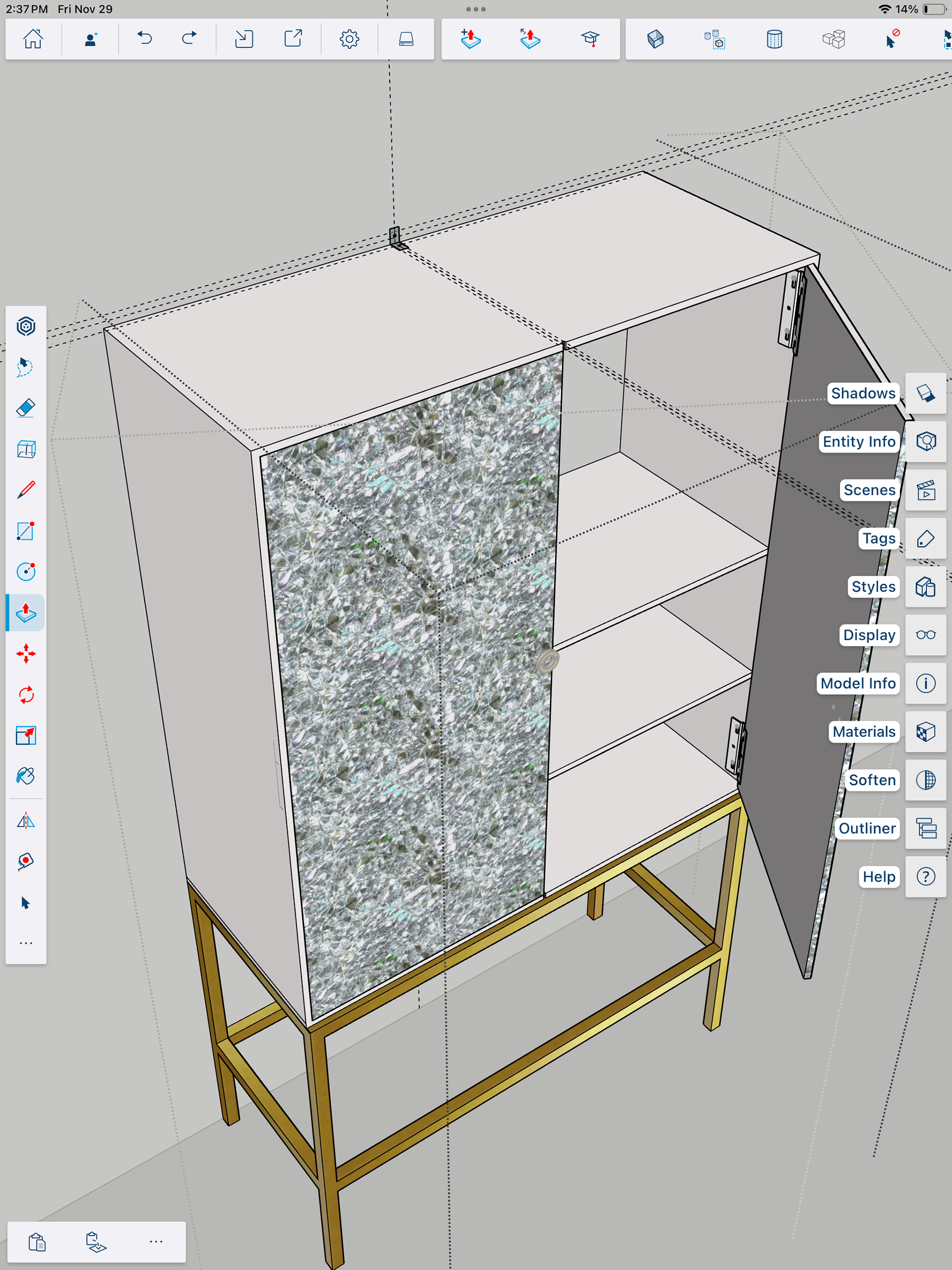The image size is (952, 1270).
Task: Expand more options in bottom clipboard bar
Action: click(x=156, y=1242)
